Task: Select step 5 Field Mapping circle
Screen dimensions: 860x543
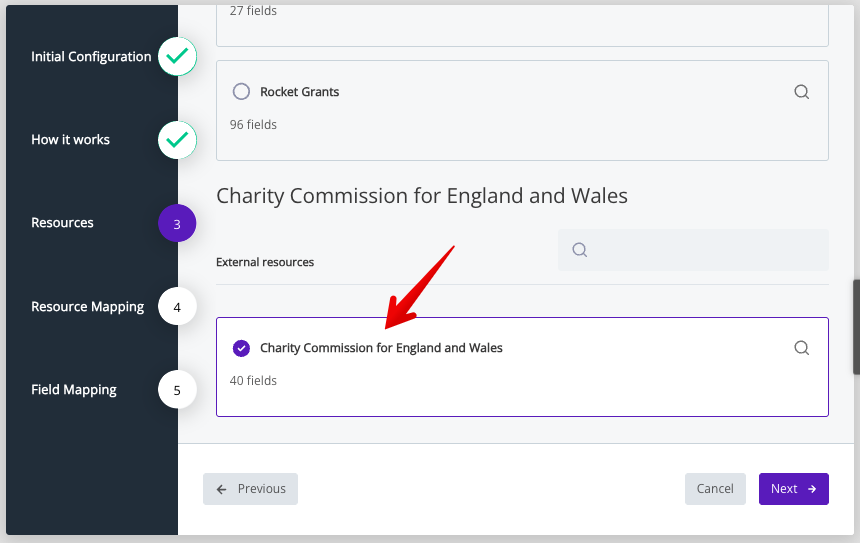Action: [x=177, y=390]
